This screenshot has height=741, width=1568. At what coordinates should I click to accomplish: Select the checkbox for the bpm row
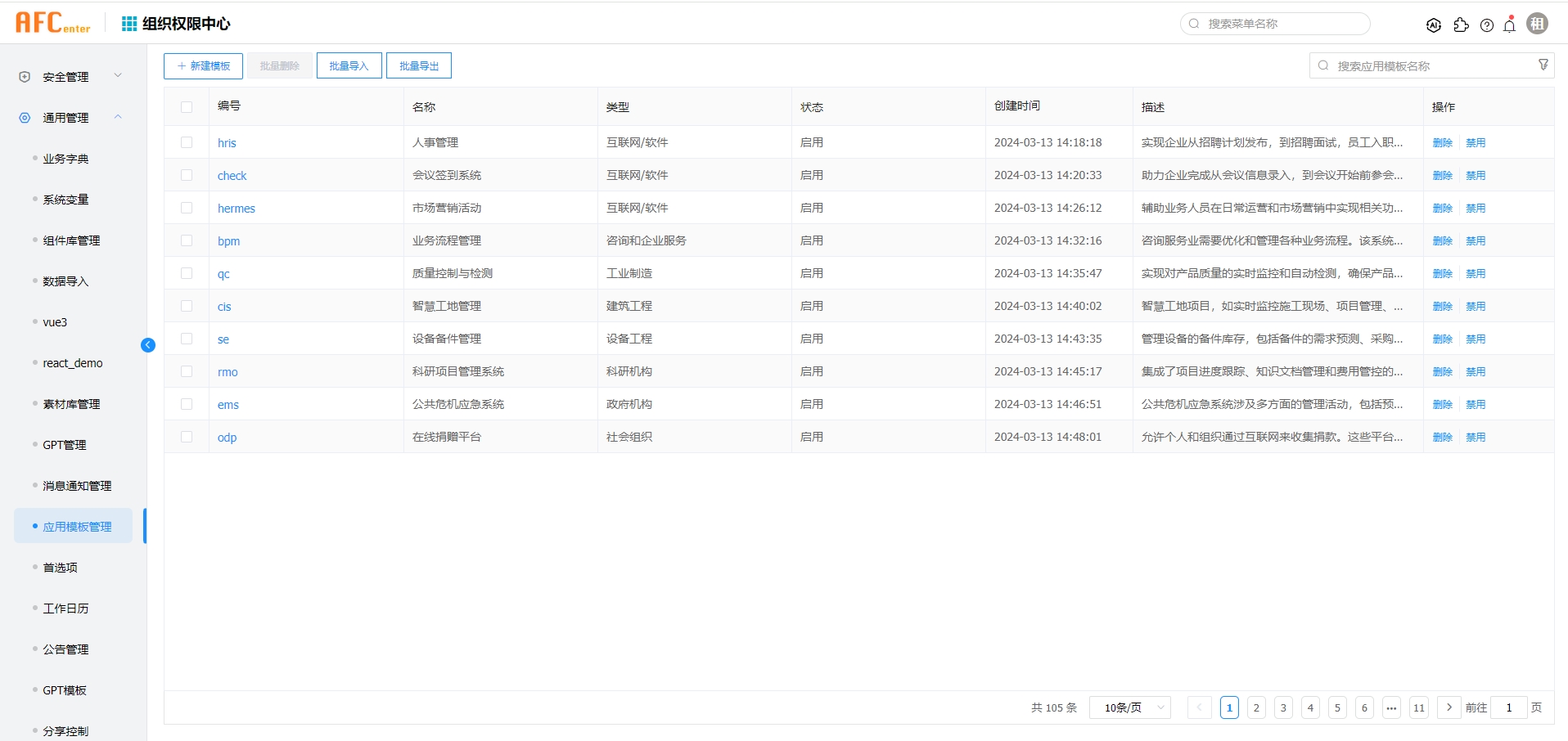pos(187,240)
